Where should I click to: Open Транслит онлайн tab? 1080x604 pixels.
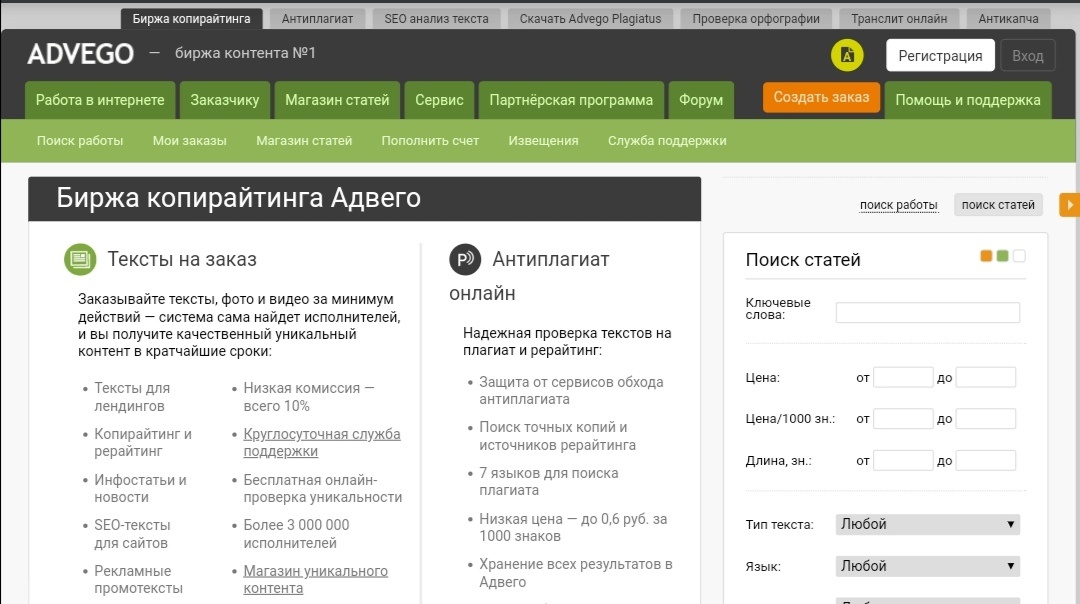coord(899,19)
